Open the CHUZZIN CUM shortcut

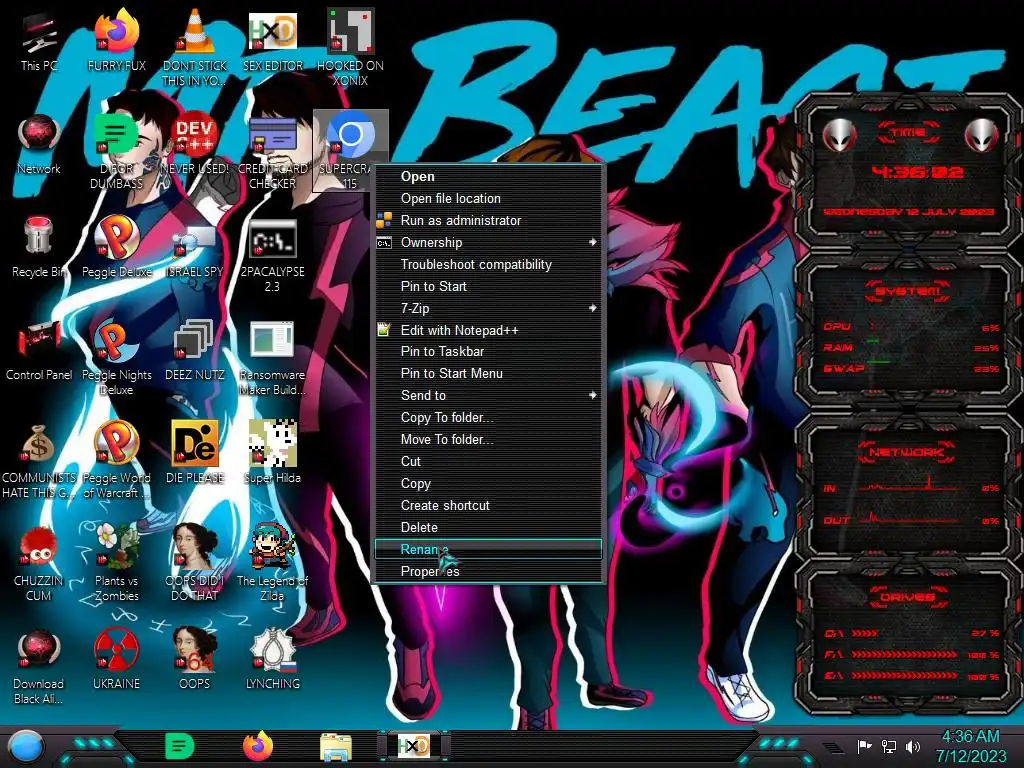click(x=39, y=563)
